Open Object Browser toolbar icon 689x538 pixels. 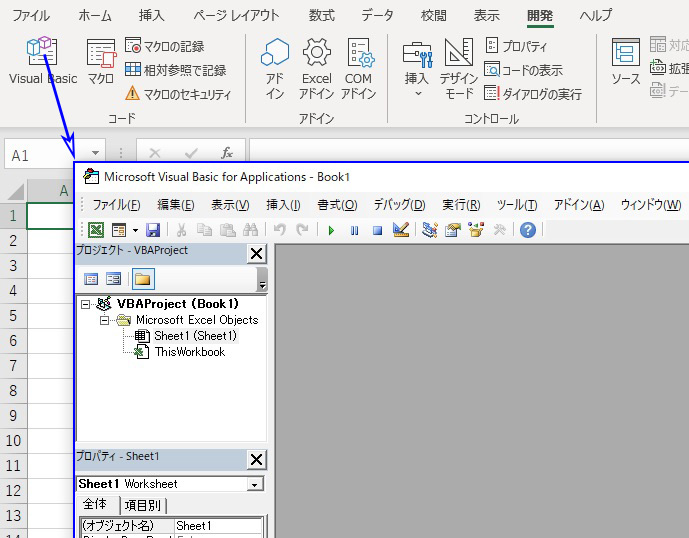[476, 230]
